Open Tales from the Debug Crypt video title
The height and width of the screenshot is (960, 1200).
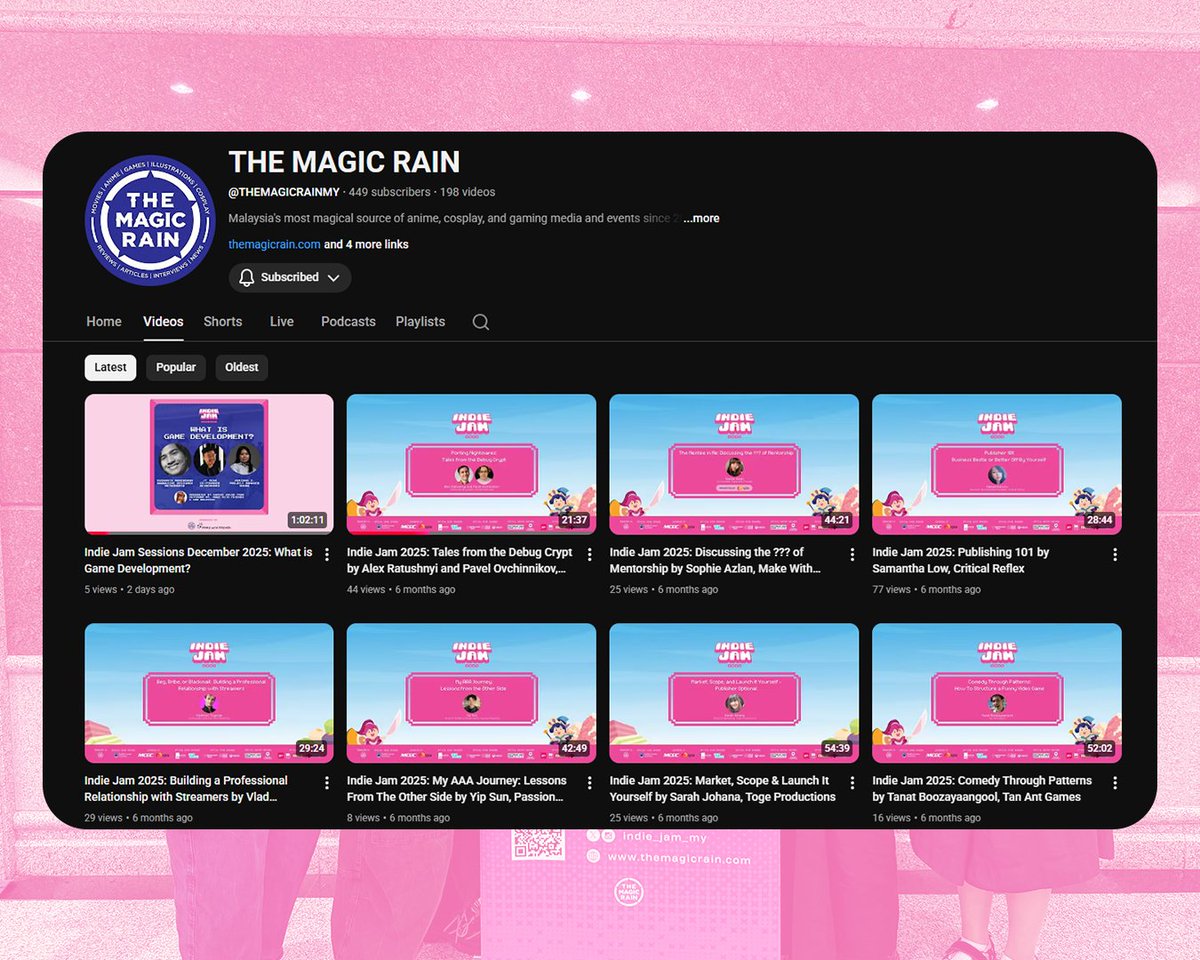[460, 560]
